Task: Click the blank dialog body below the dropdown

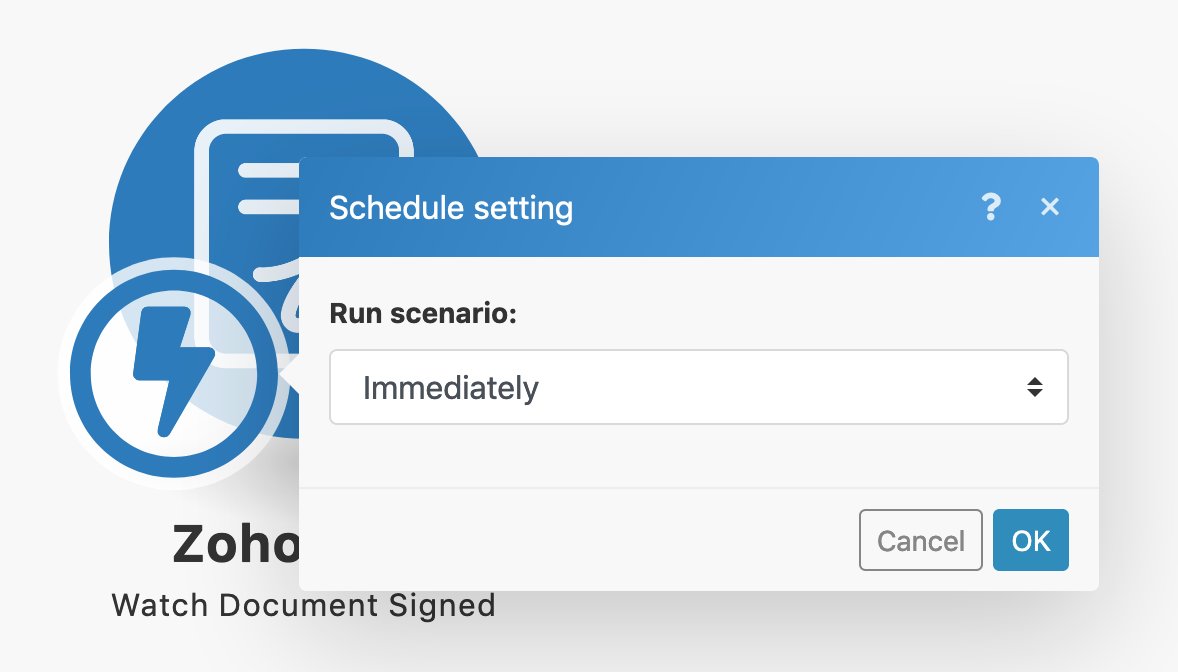Action: [x=698, y=456]
